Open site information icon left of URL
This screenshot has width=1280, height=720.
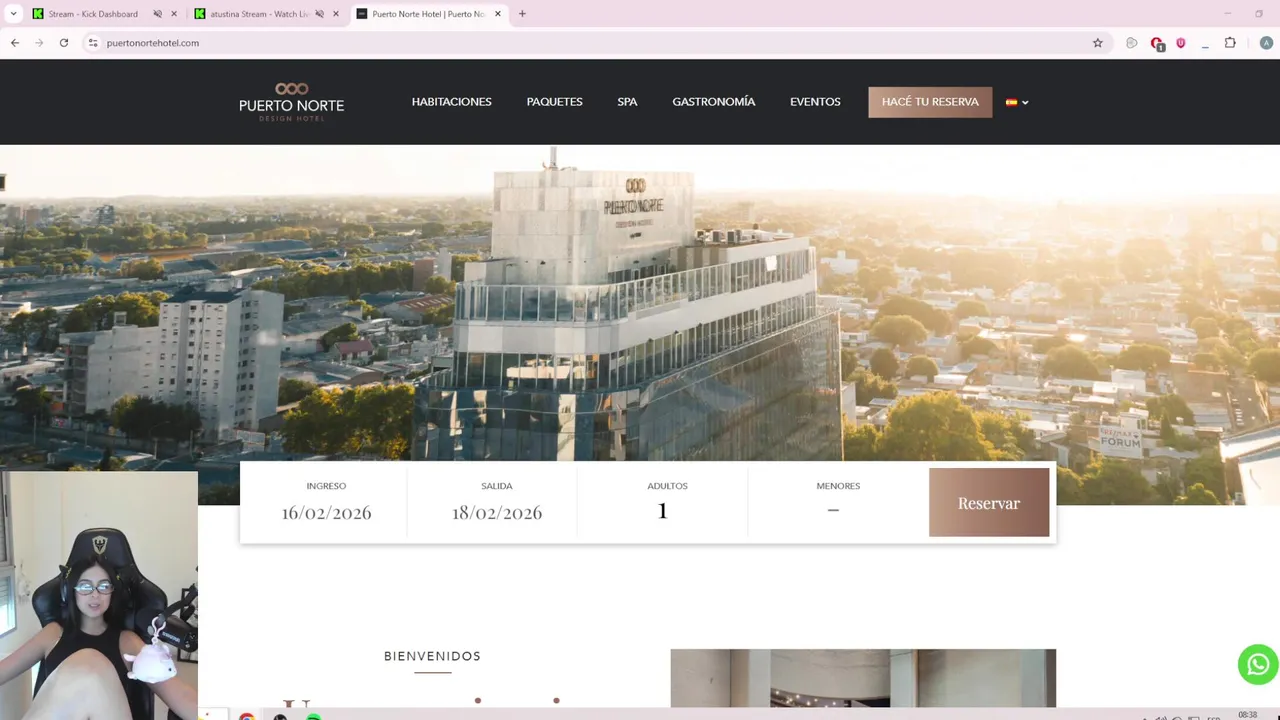pos(93,43)
